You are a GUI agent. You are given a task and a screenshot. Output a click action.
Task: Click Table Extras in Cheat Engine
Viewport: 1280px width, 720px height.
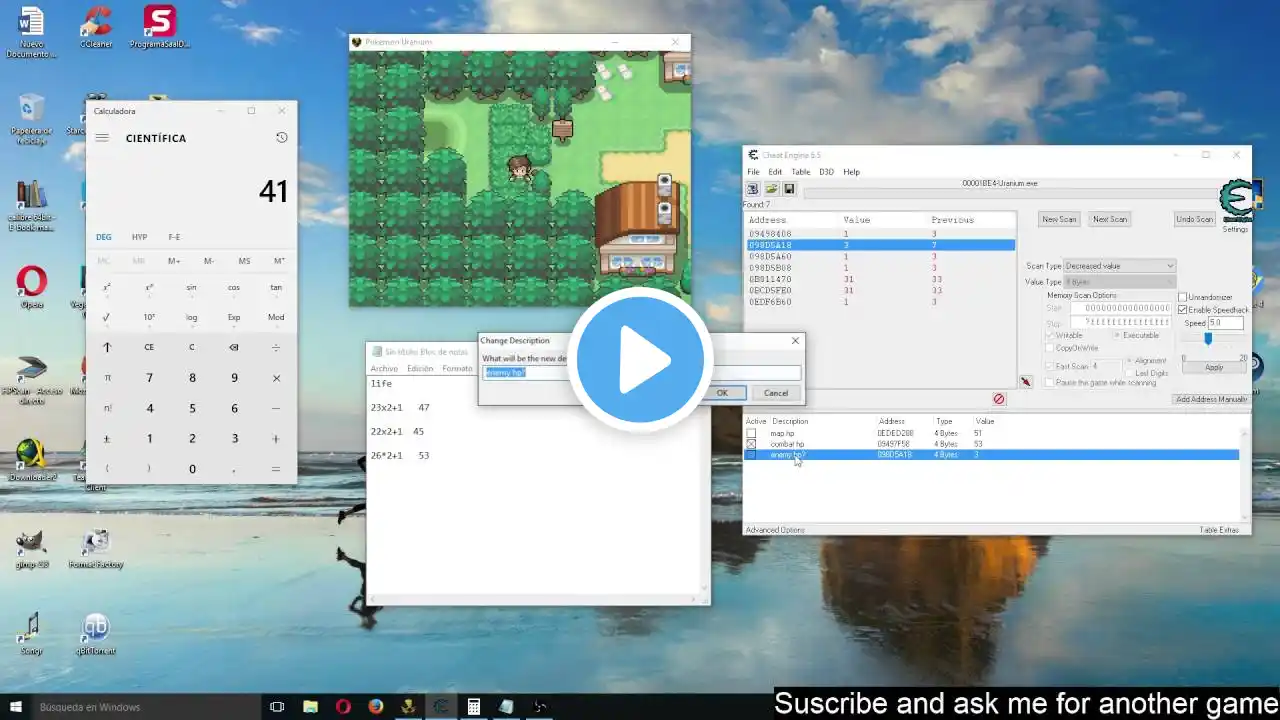pos(1219,529)
